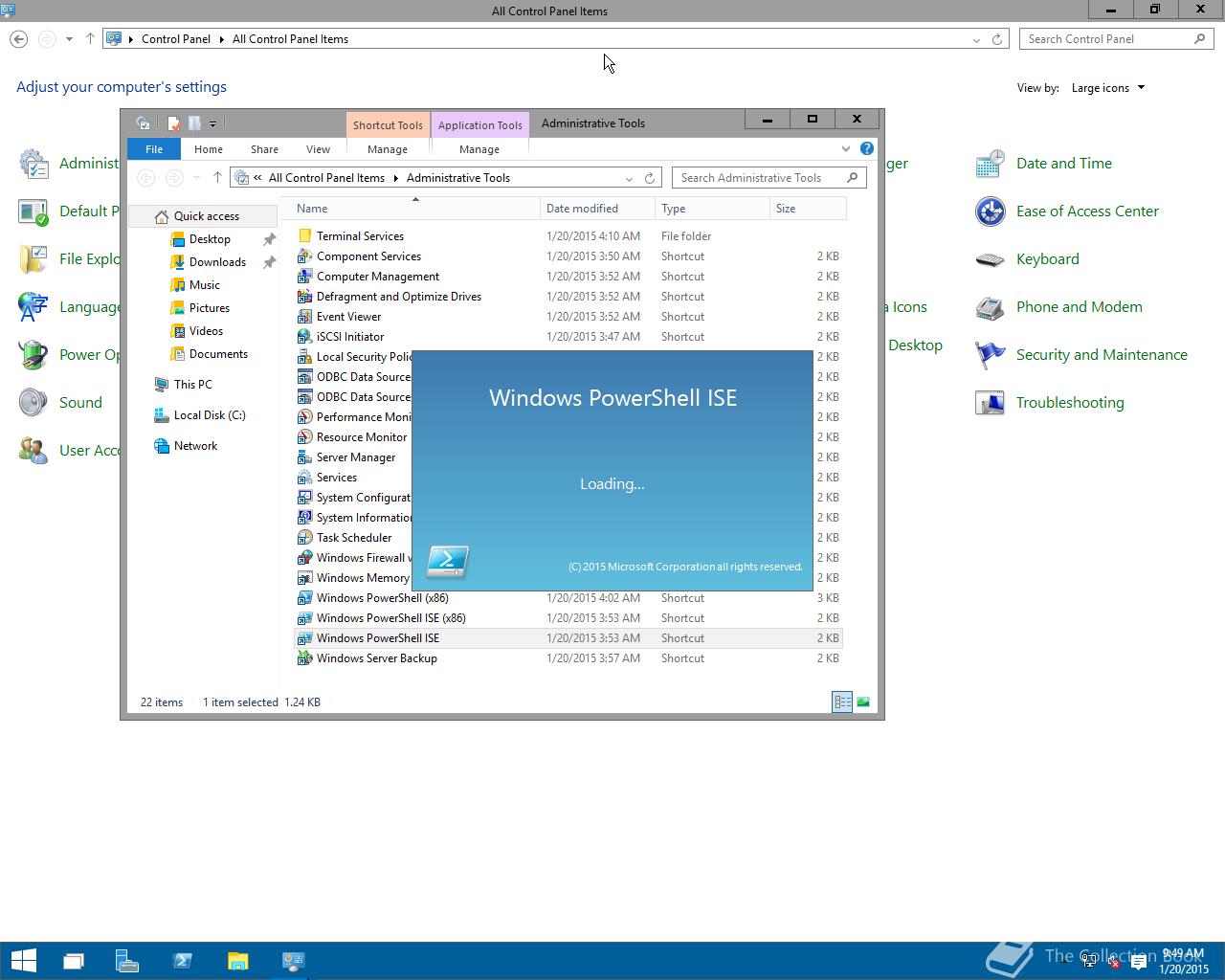Expand the Administrative Tools address history dropdown
This screenshot has width=1225, height=980.
pos(629,178)
